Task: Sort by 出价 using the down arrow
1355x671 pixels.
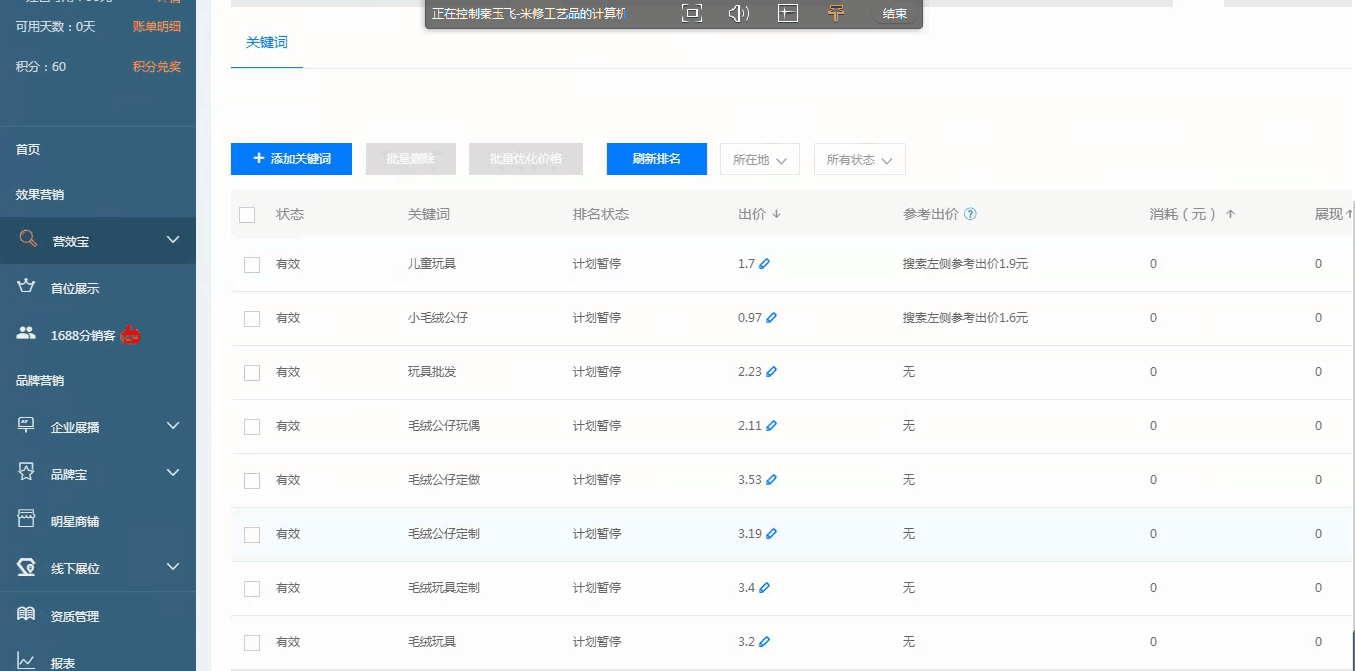Action: pos(776,214)
